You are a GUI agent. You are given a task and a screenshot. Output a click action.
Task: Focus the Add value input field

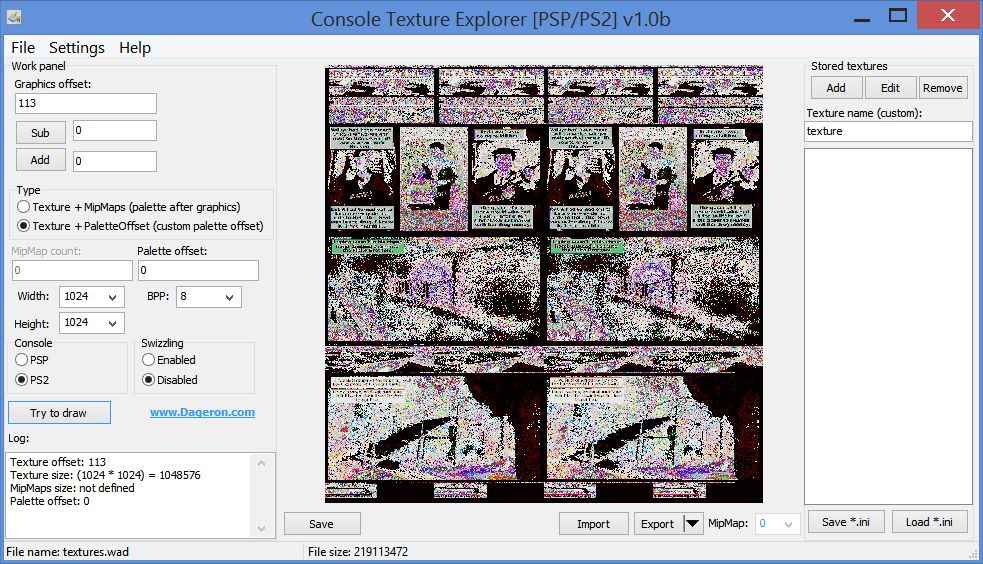[115, 161]
